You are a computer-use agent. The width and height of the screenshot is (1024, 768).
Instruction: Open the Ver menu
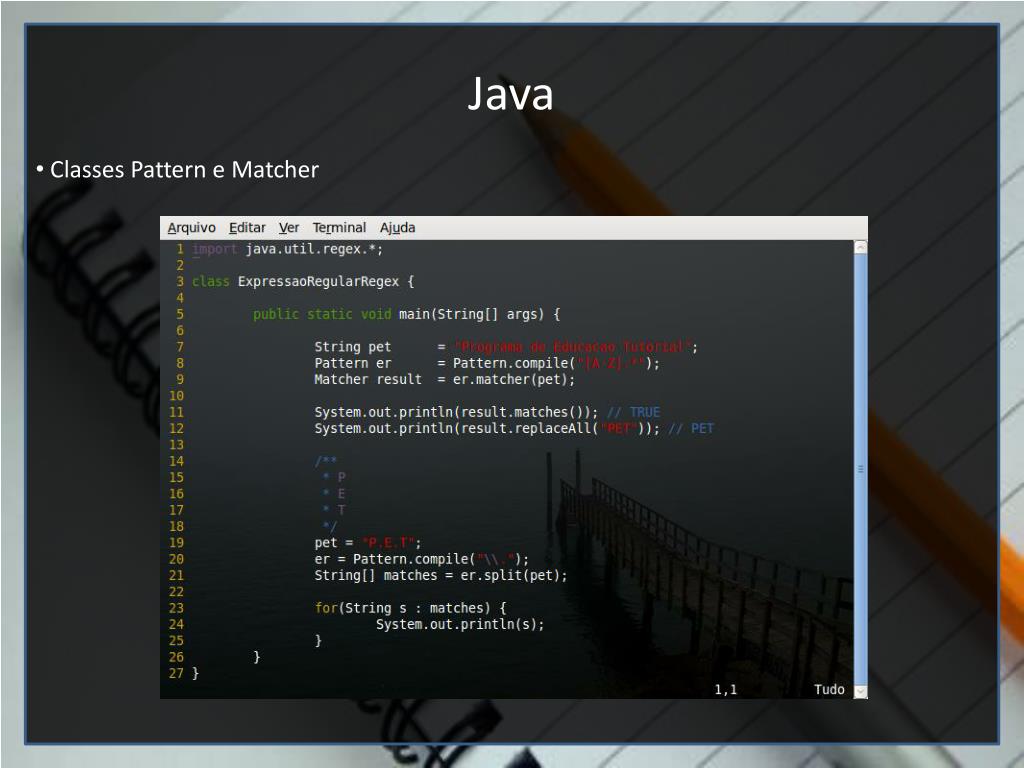point(289,228)
